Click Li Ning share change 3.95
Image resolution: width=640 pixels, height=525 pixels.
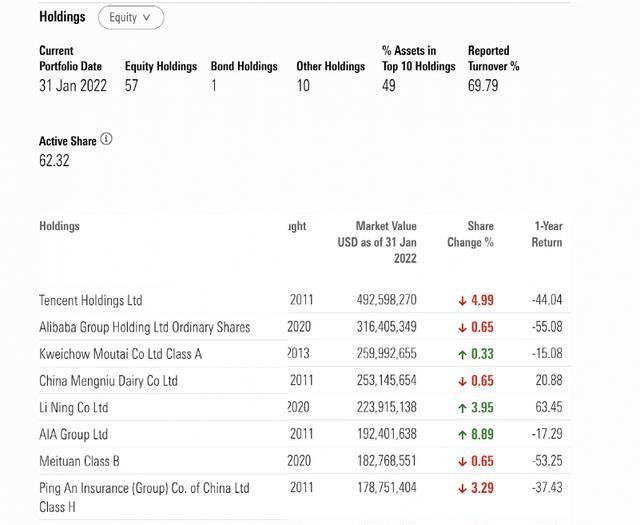tap(476, 407)
